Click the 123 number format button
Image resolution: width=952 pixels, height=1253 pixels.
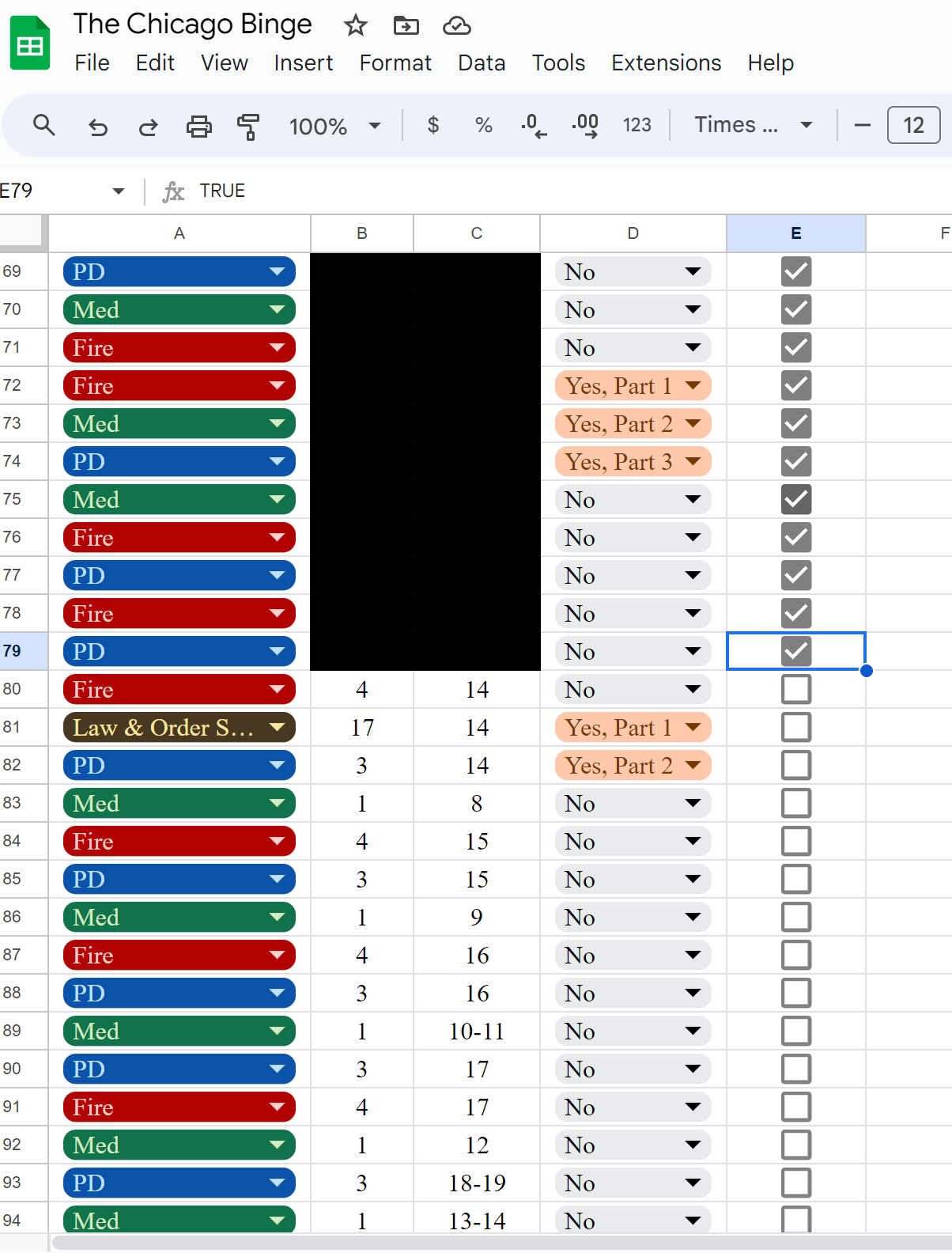tap(637, 125)
